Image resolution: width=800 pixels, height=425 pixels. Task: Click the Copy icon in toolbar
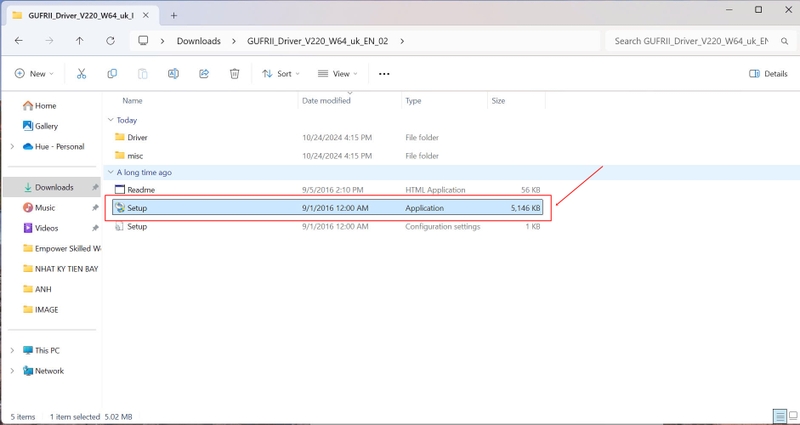pos(112,74)
